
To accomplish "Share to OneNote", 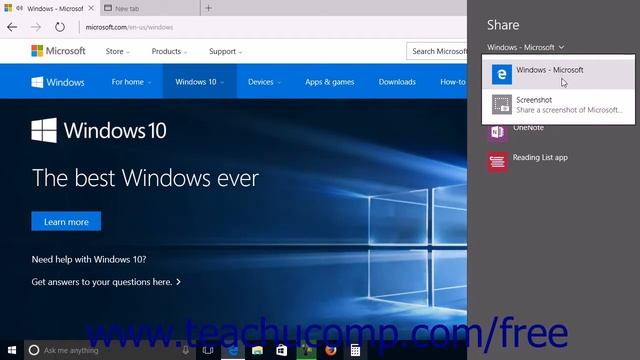I will point(516,132).
